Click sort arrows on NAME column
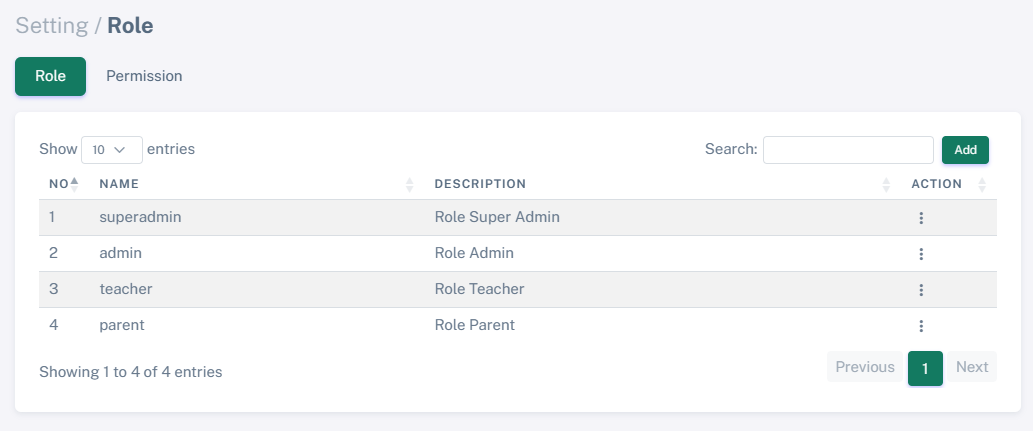The height and width of the screenshot is (431, 1033). (x=409, y=184)
